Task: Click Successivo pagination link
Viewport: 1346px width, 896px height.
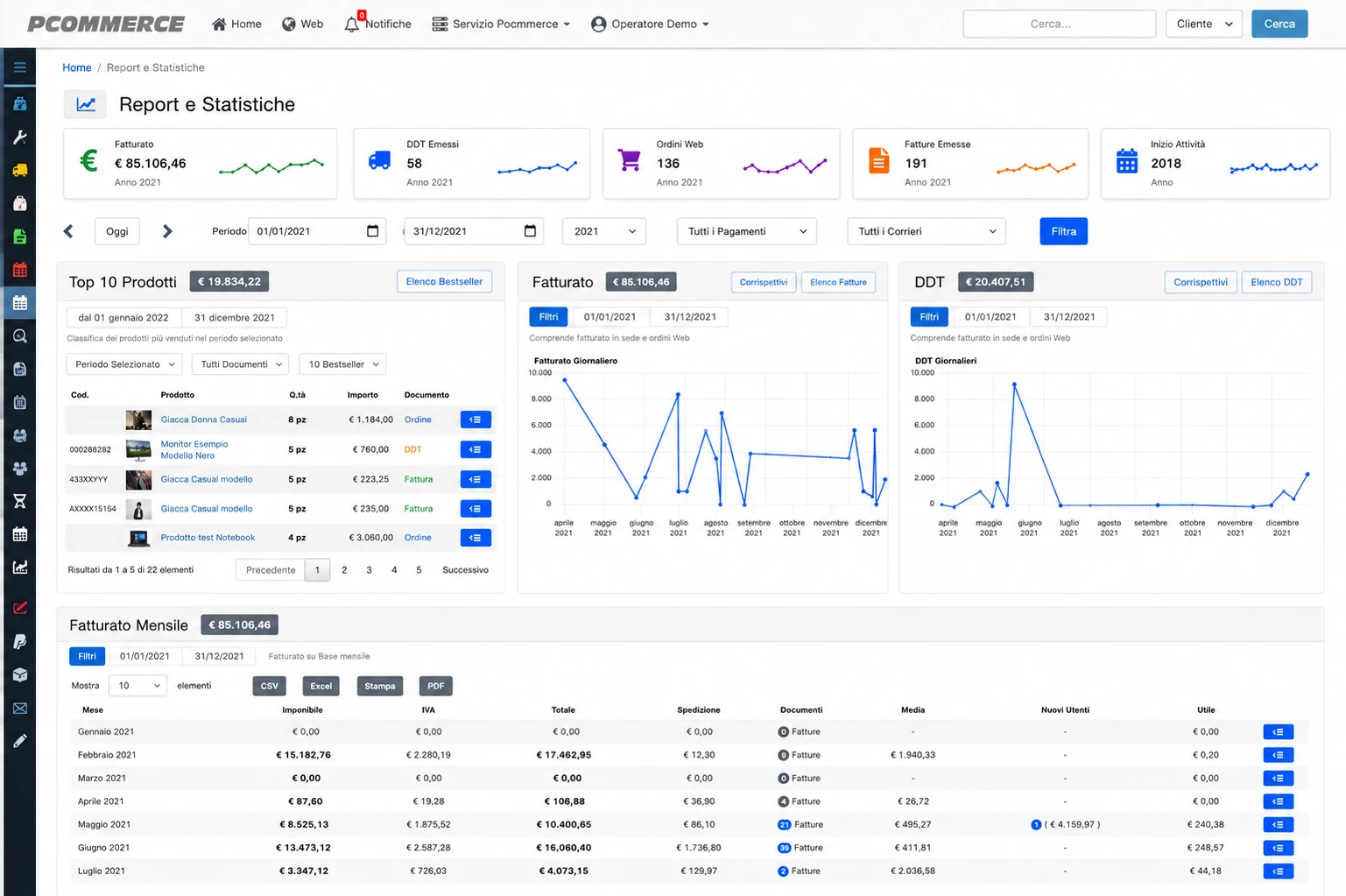Action: click(466, 570)
